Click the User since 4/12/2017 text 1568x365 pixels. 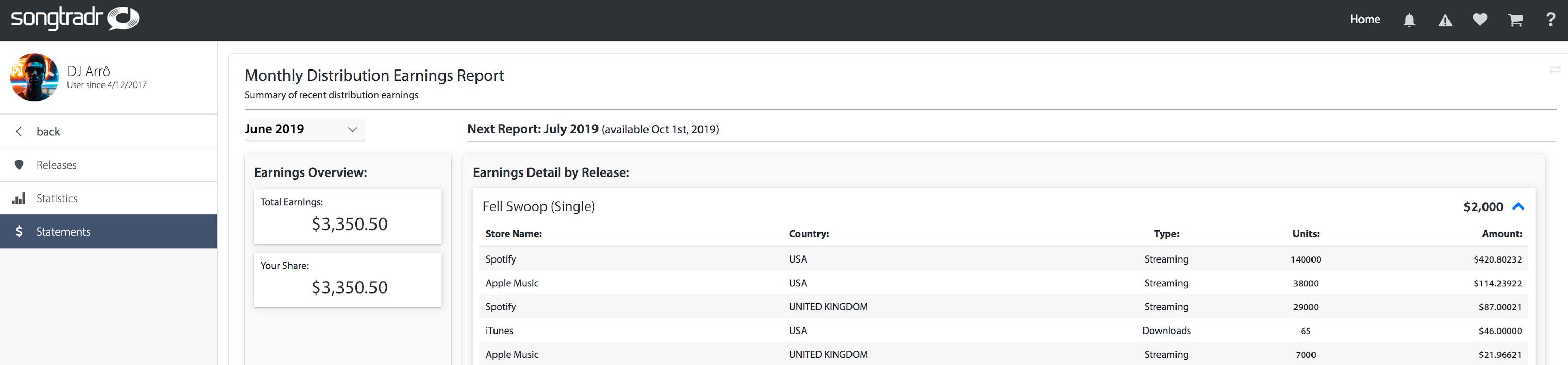point(107,85)
